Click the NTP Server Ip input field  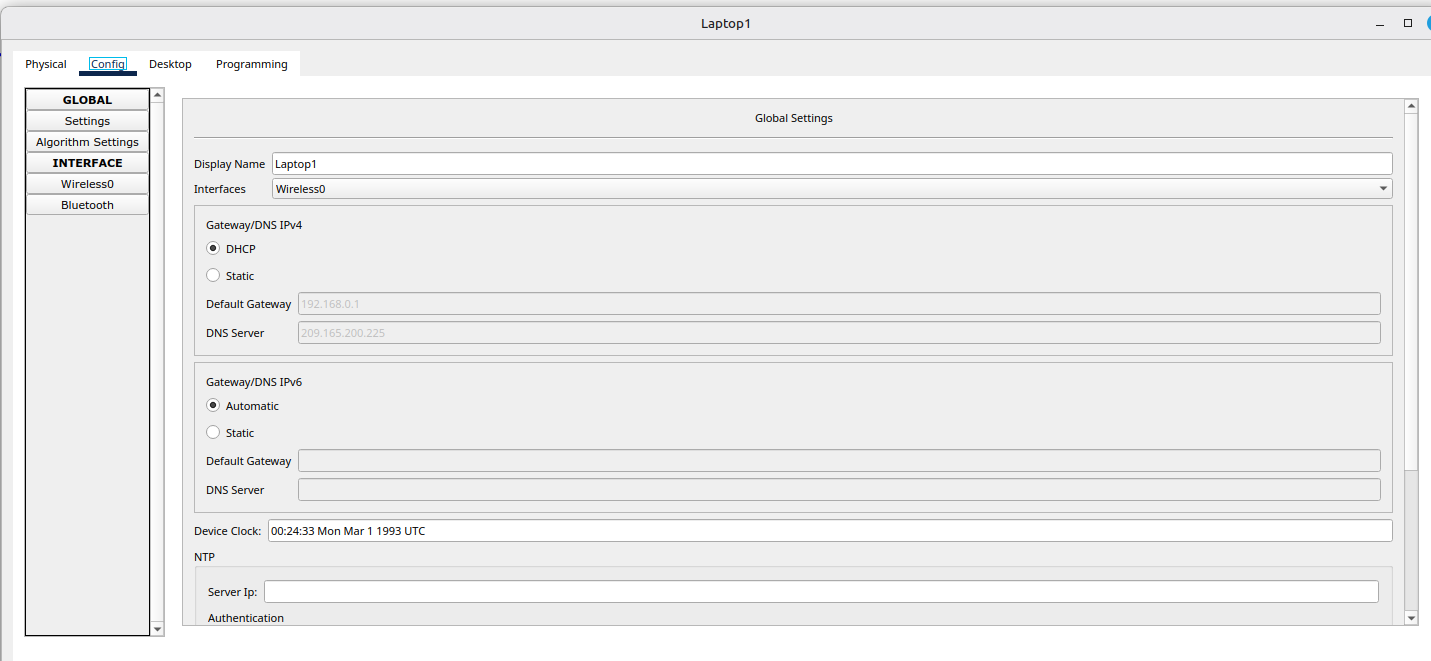(820, 592)
